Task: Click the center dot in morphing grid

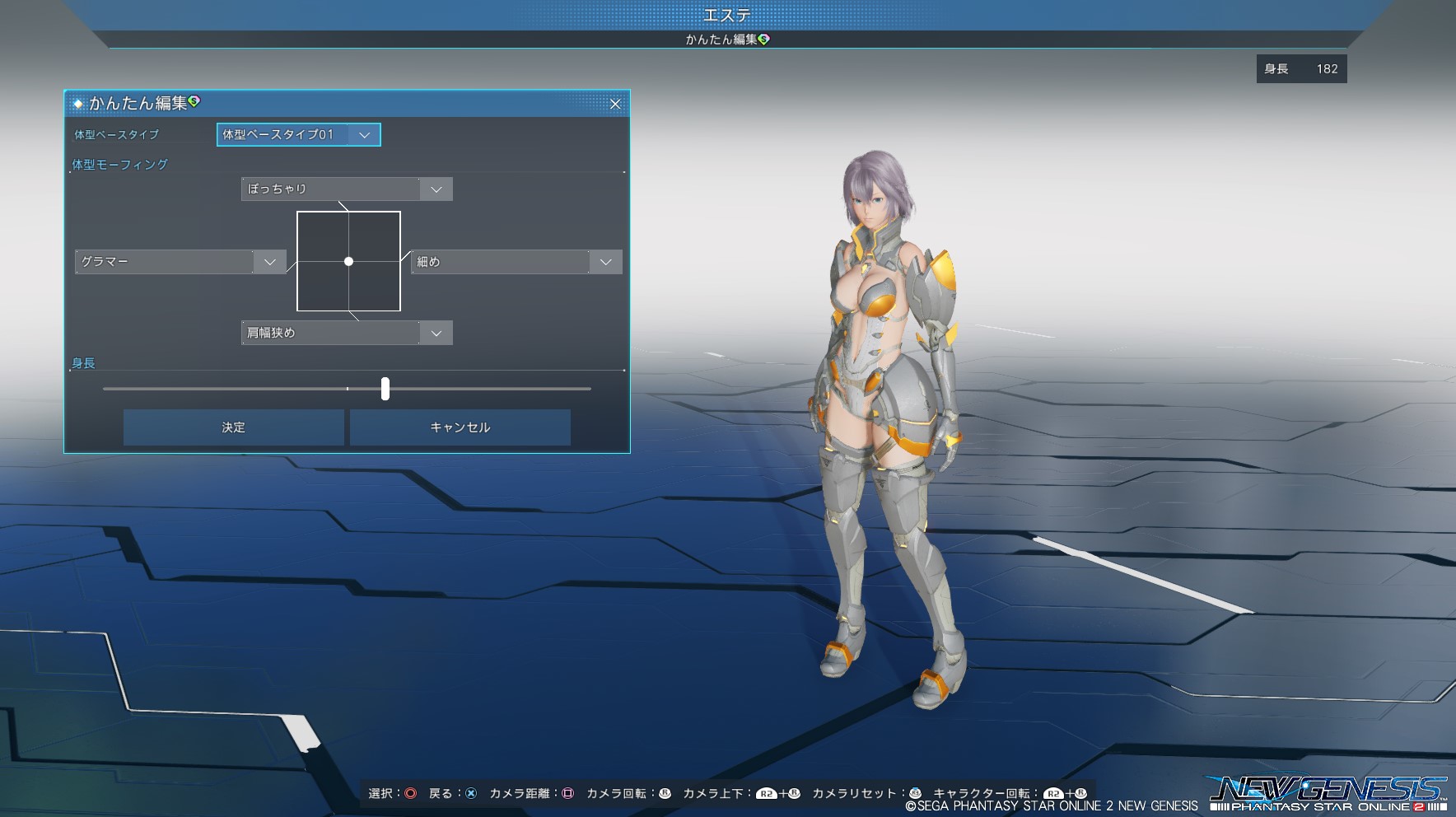Action: (x=349, y=261)
